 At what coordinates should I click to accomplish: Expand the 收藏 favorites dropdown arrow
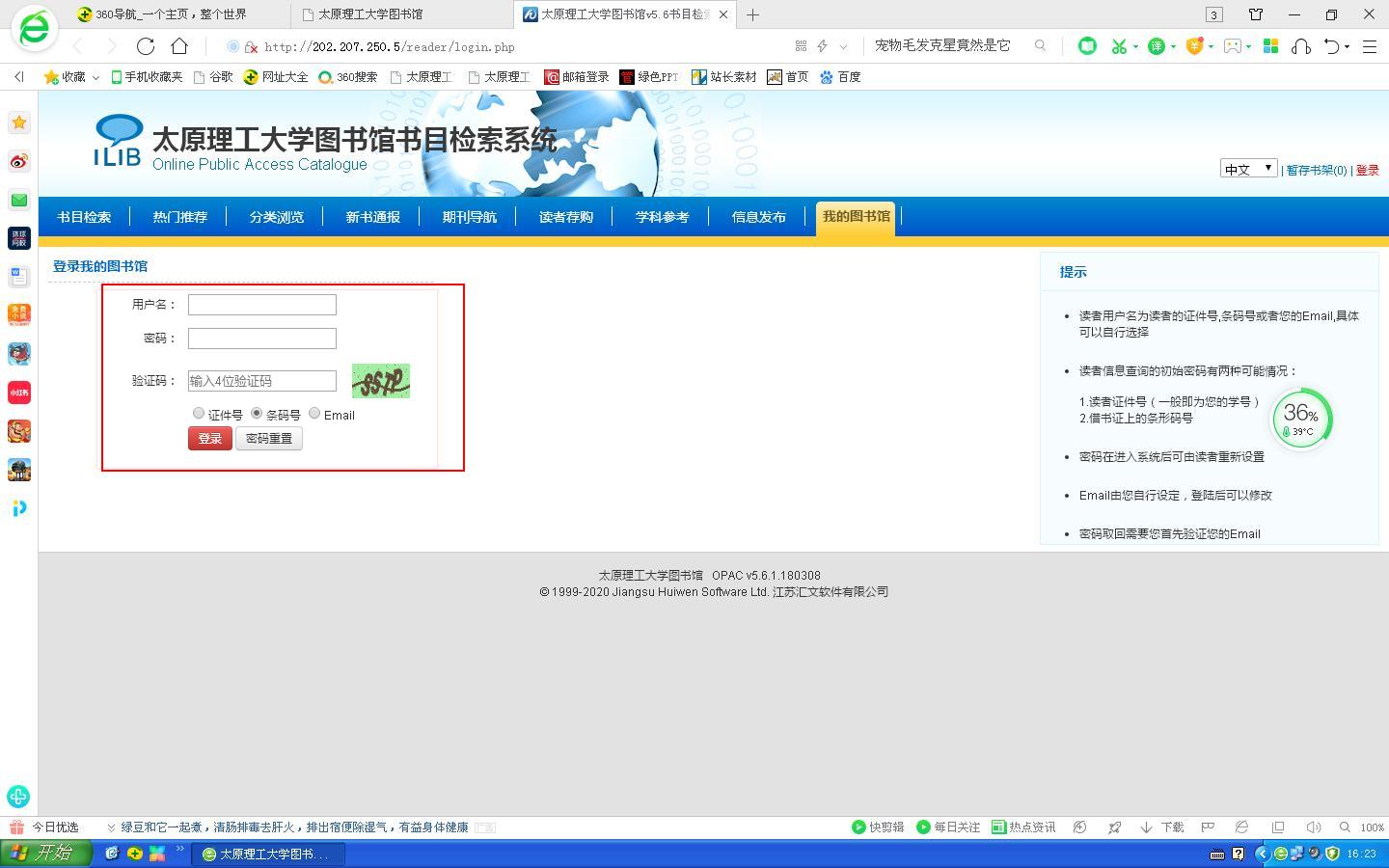pyautogui.click(x=95, y=77)
